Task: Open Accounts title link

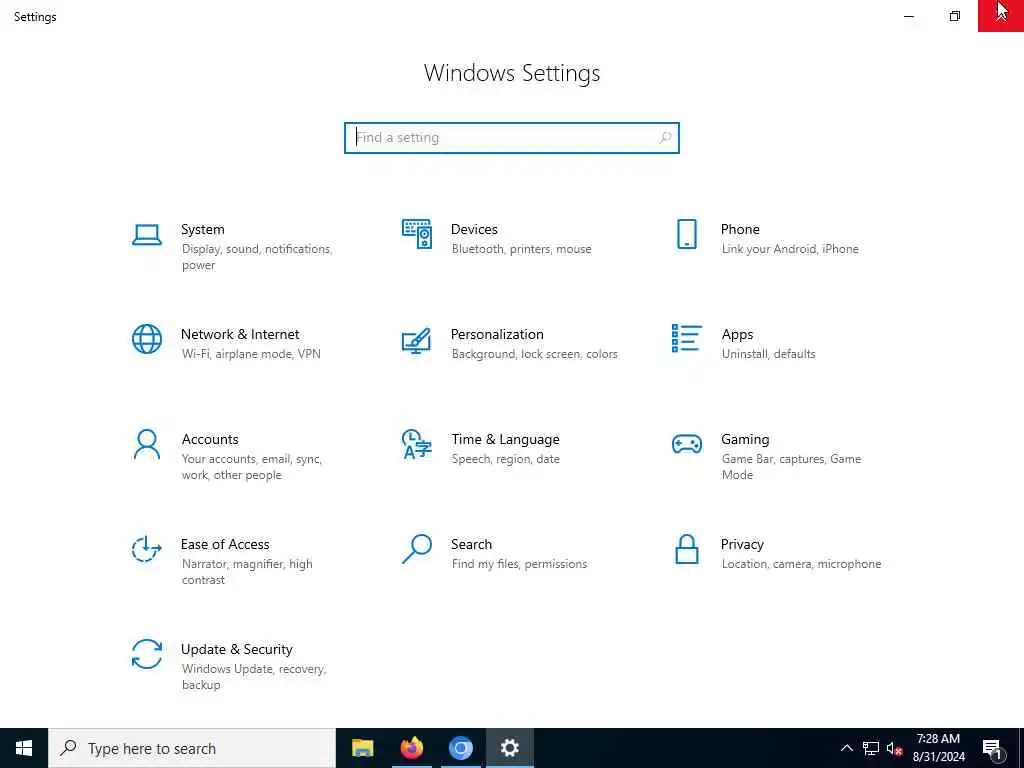Action: (x=210, y=440)
